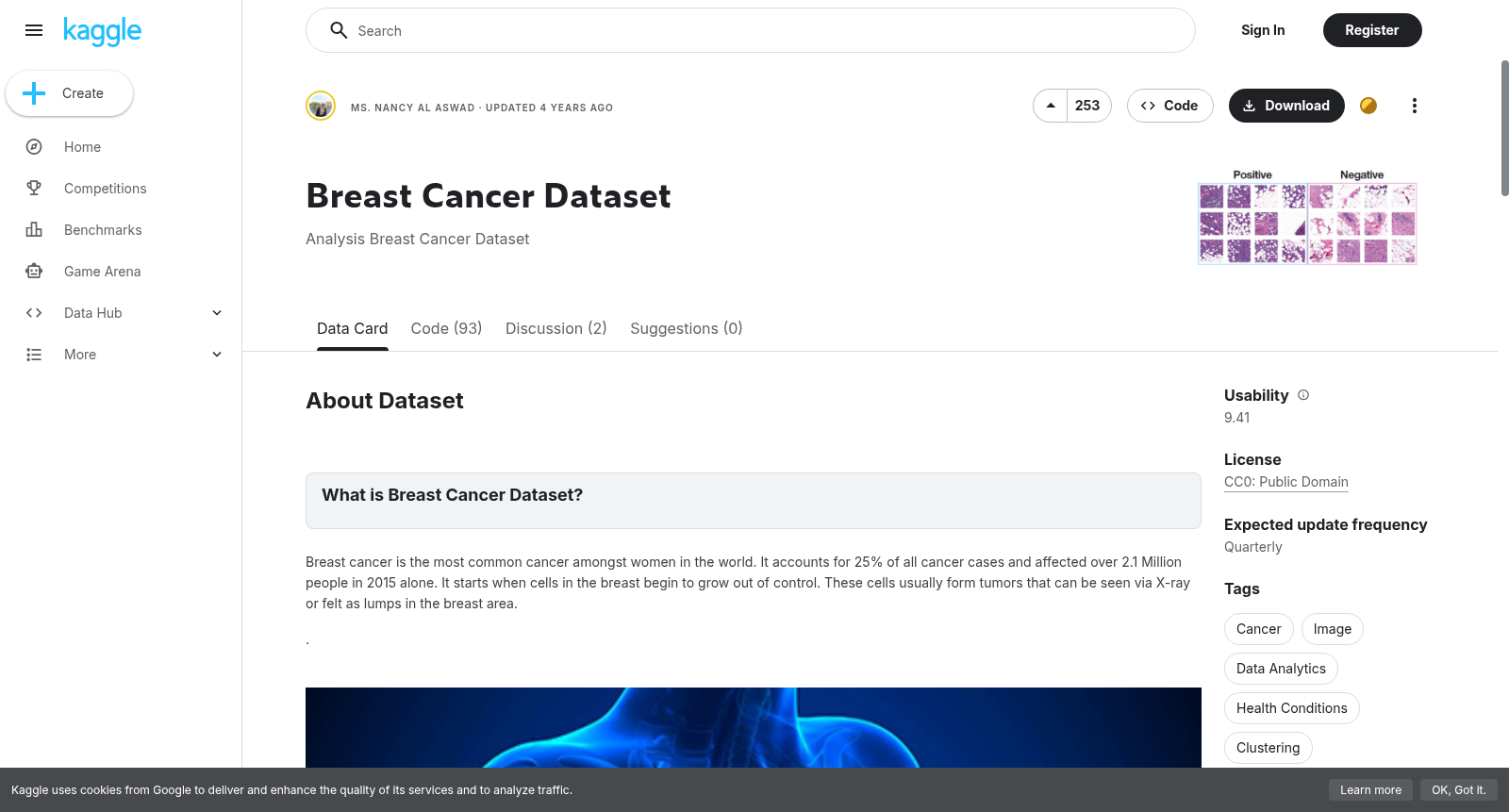The height and width of the screenshot is (812, 1509).
Task: Follow the CC0: Public Domain link
Action: 1286,482
